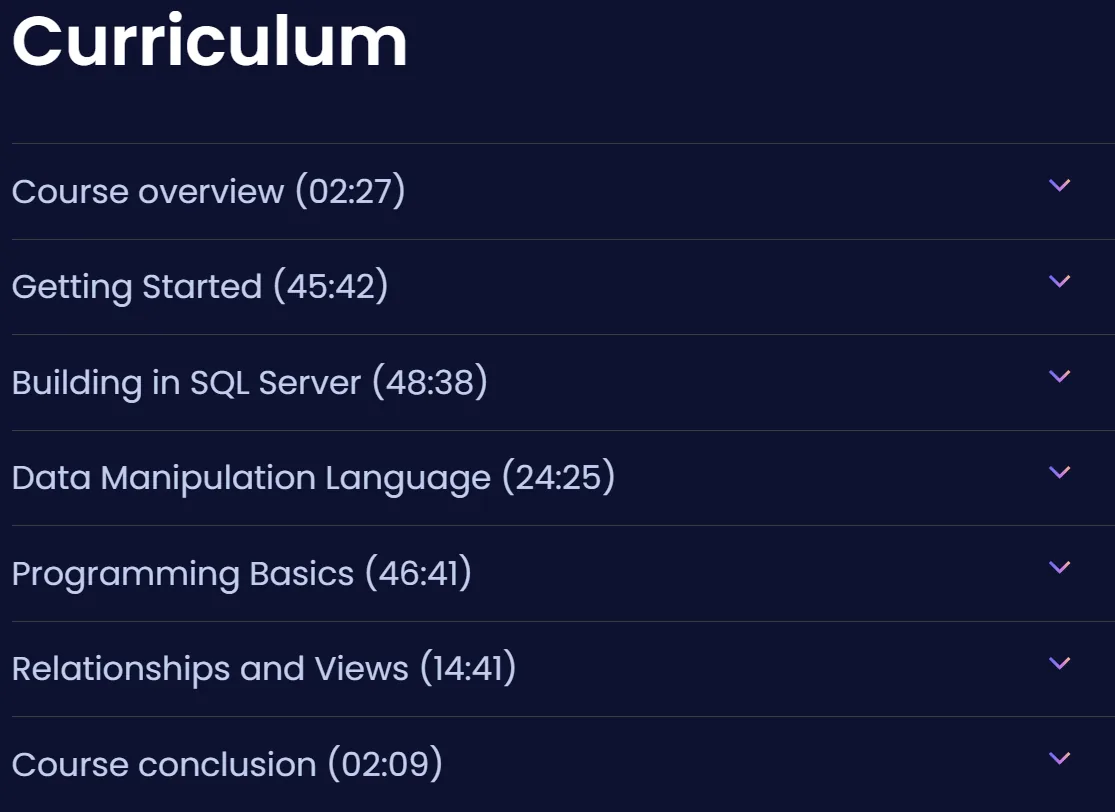Select the Course conclusion title text
The height and width of the screenshot is (812, 1115).
pos(164,765)
